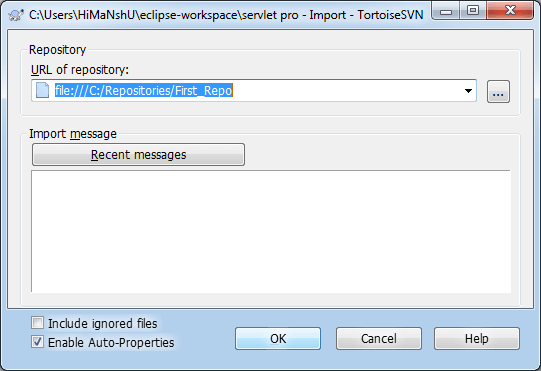Click the file icon in the URL field
The height and width of the screenshot is (371, 541).
pyautogui.click(x=42, y=90)
